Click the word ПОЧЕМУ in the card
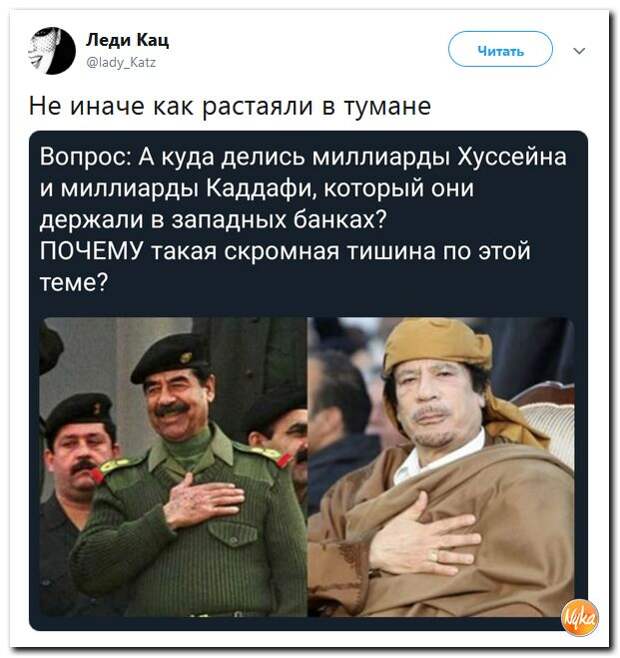This screenshot has height=658, width=620. (x=92, y=251)
